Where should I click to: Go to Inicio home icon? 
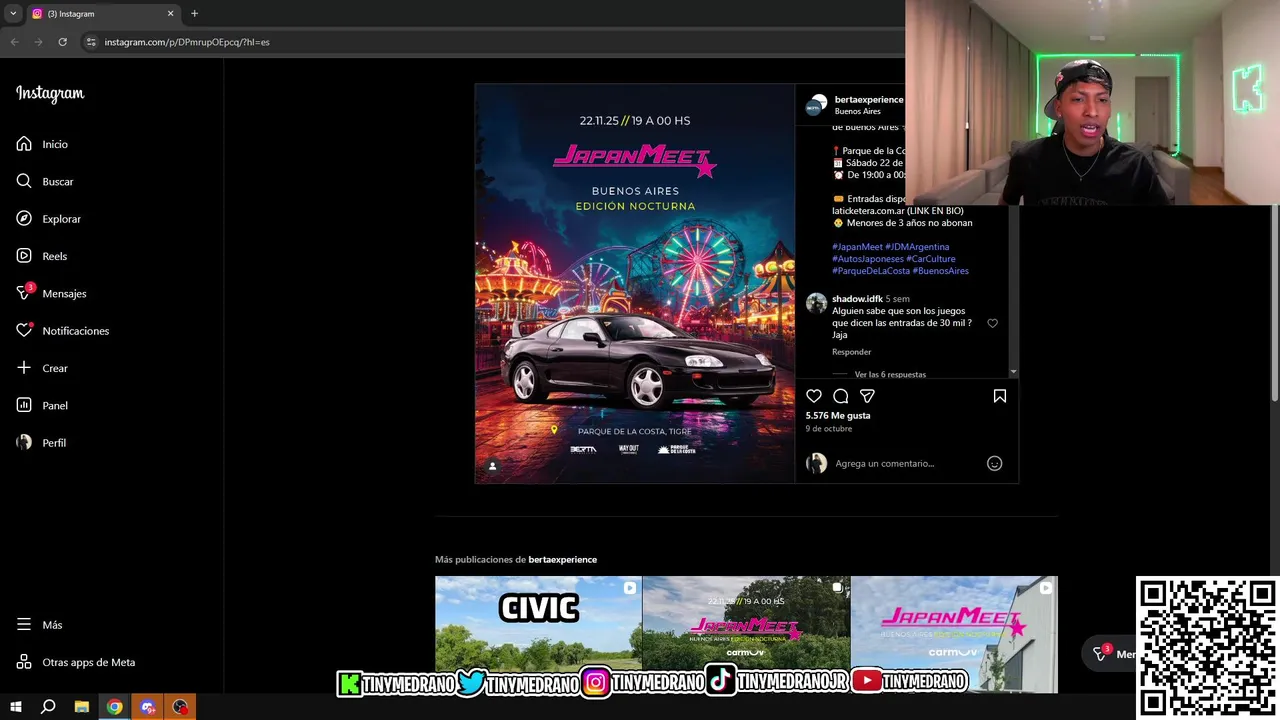pyautogui.click(x=24, y=144)
